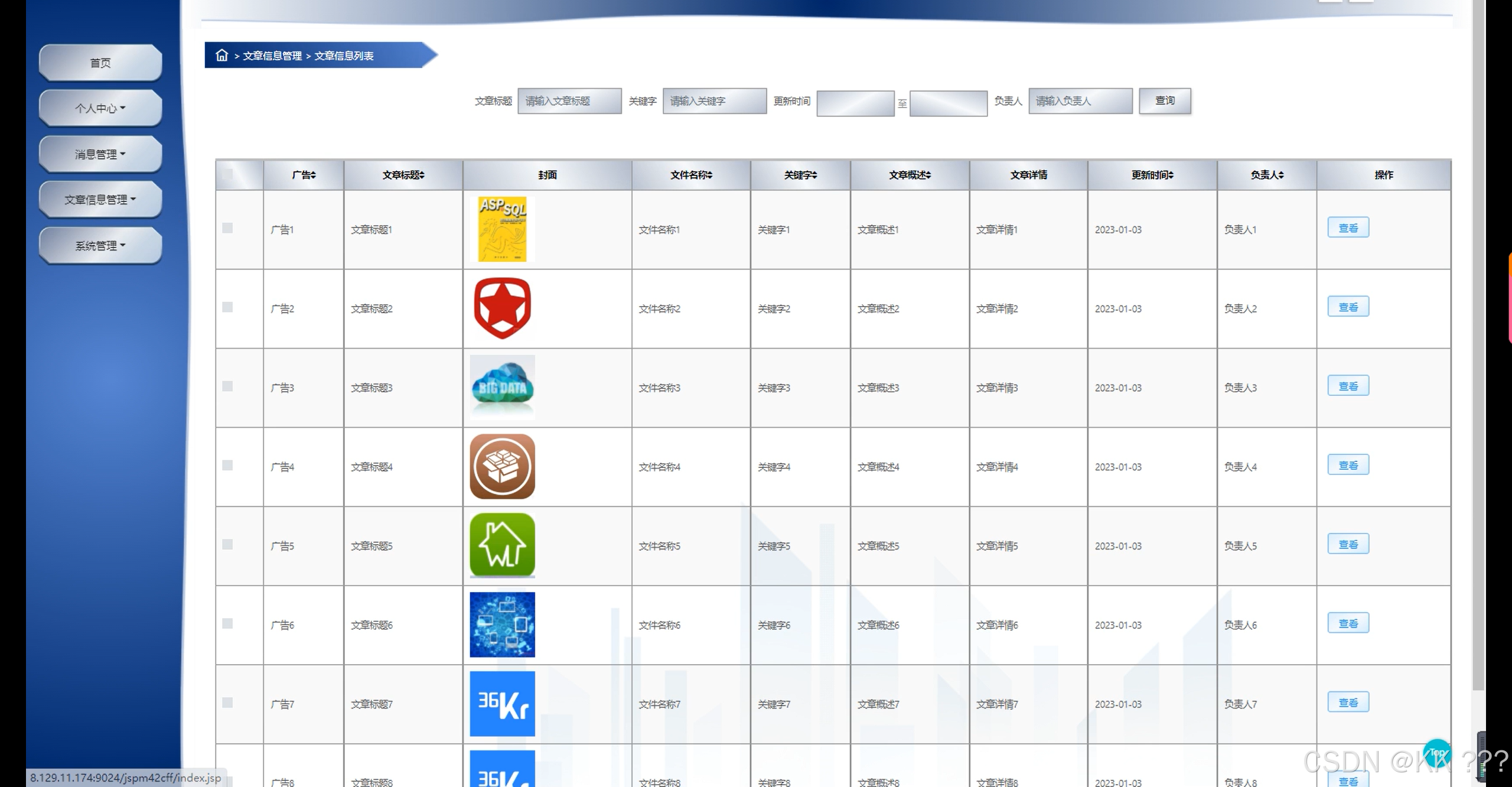Click the brown Cydia box cover icon
This screenshot has width=1512, height=787.
coord(502,467)
